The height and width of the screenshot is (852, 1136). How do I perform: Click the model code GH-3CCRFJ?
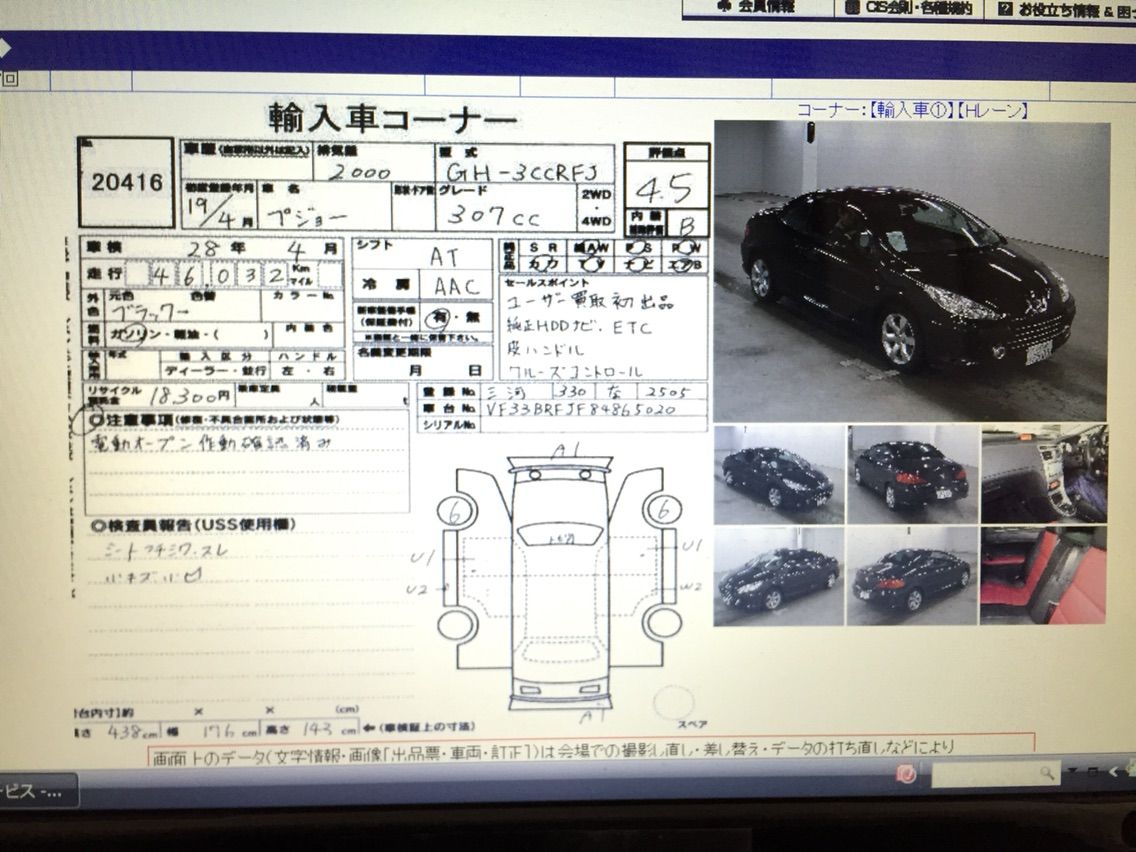coord(522,172)
